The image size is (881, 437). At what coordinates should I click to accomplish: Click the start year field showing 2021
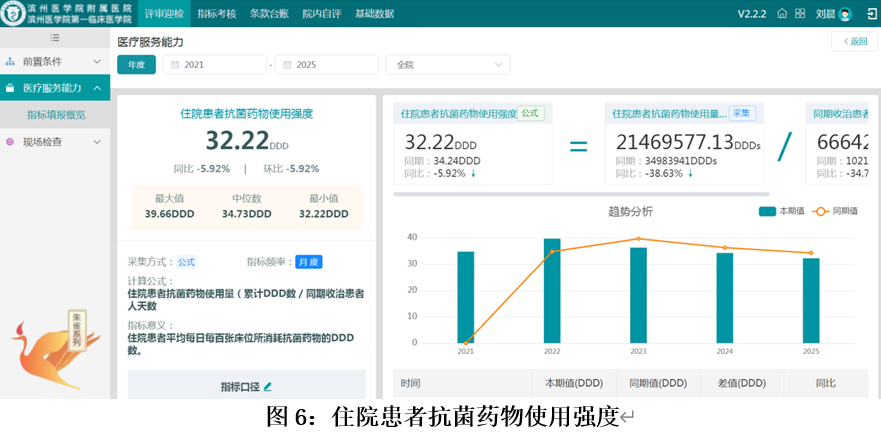[214, 64]
